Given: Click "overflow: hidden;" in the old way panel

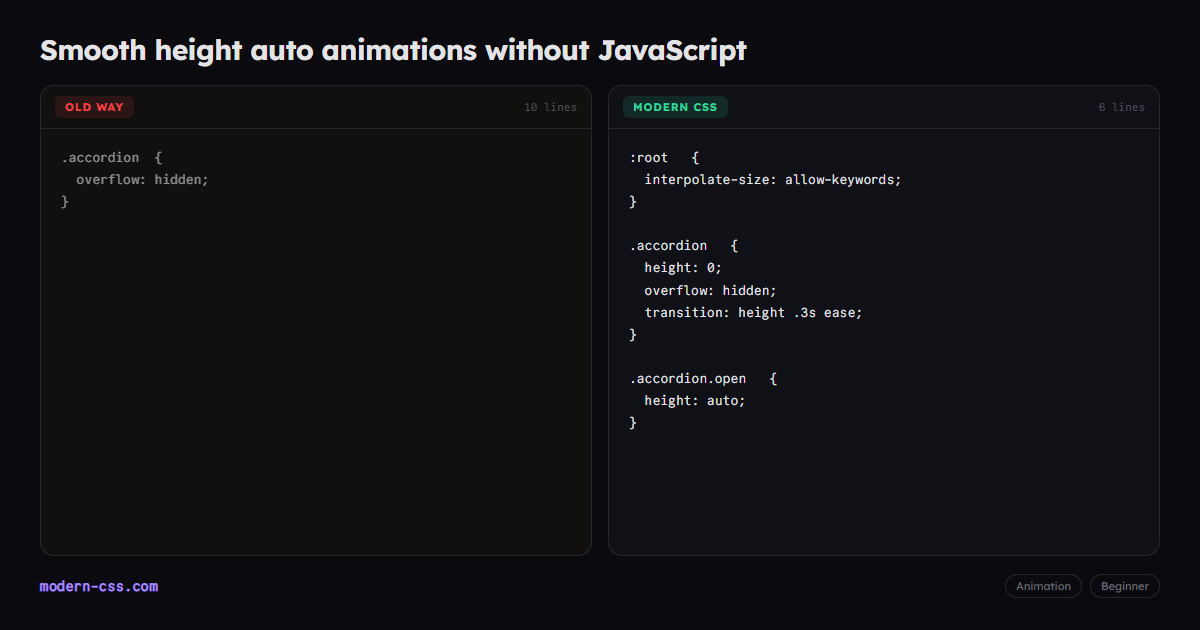Looking at the screenshot, I should point(142,179).
